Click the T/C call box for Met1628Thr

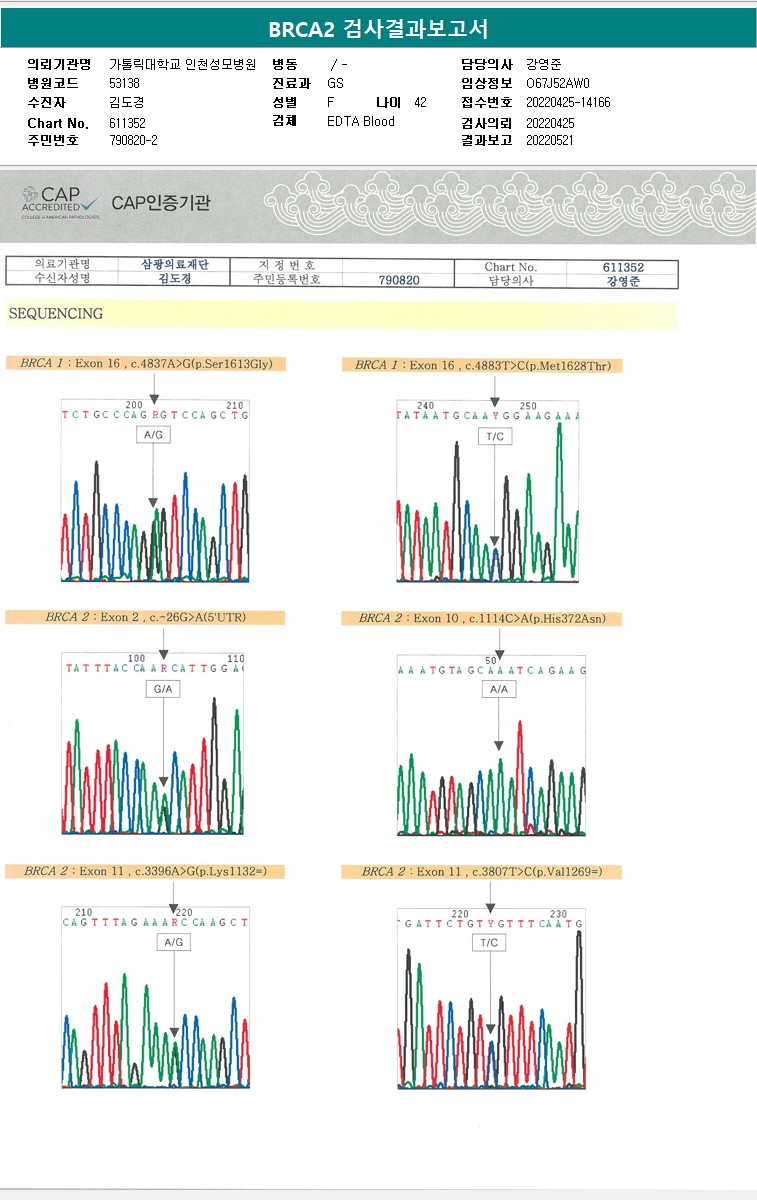point(495,437)
